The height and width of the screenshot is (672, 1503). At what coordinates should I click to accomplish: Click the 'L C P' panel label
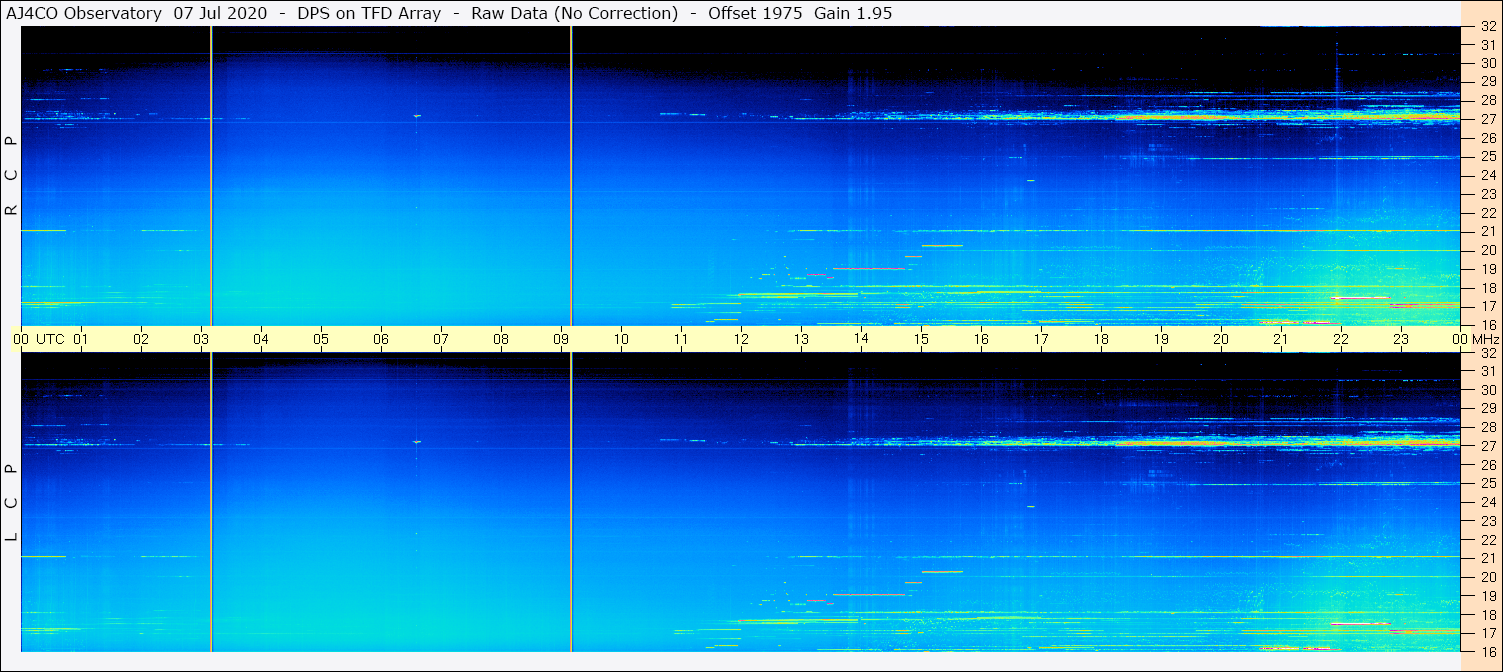[12, 502]
